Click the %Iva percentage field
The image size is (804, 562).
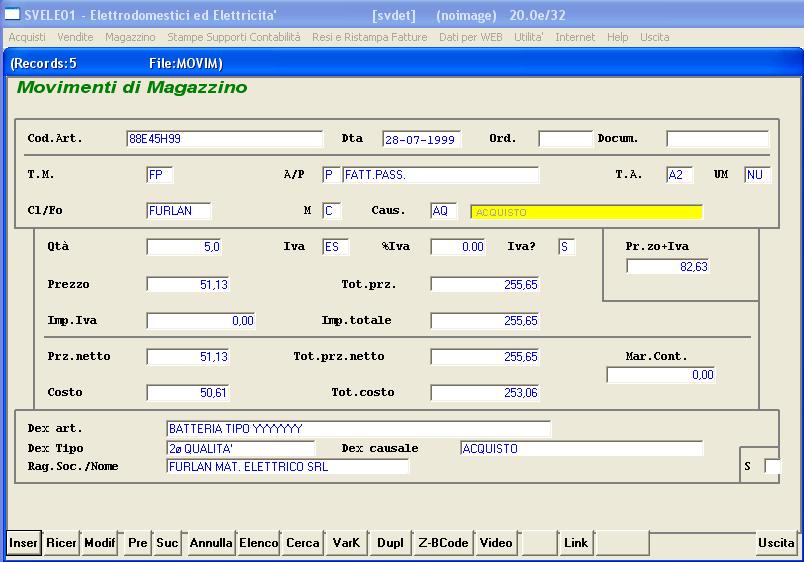point(458,247)
